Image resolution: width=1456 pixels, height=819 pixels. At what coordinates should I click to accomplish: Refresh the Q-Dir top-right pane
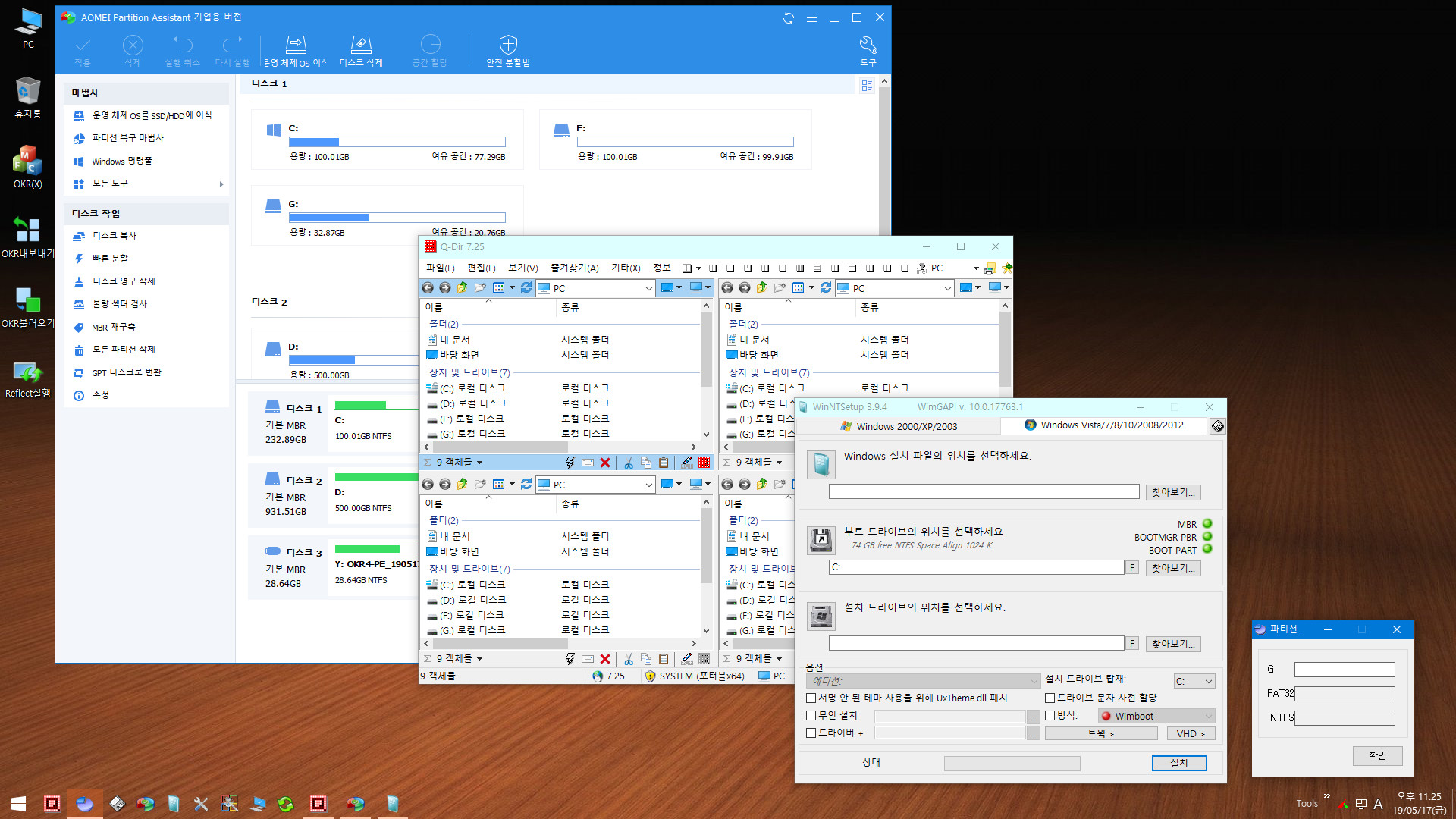point(826,288)
